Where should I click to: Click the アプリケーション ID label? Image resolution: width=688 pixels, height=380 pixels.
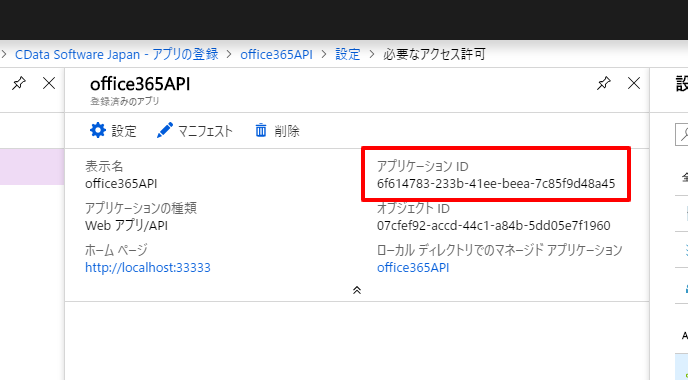click(423, 166)
